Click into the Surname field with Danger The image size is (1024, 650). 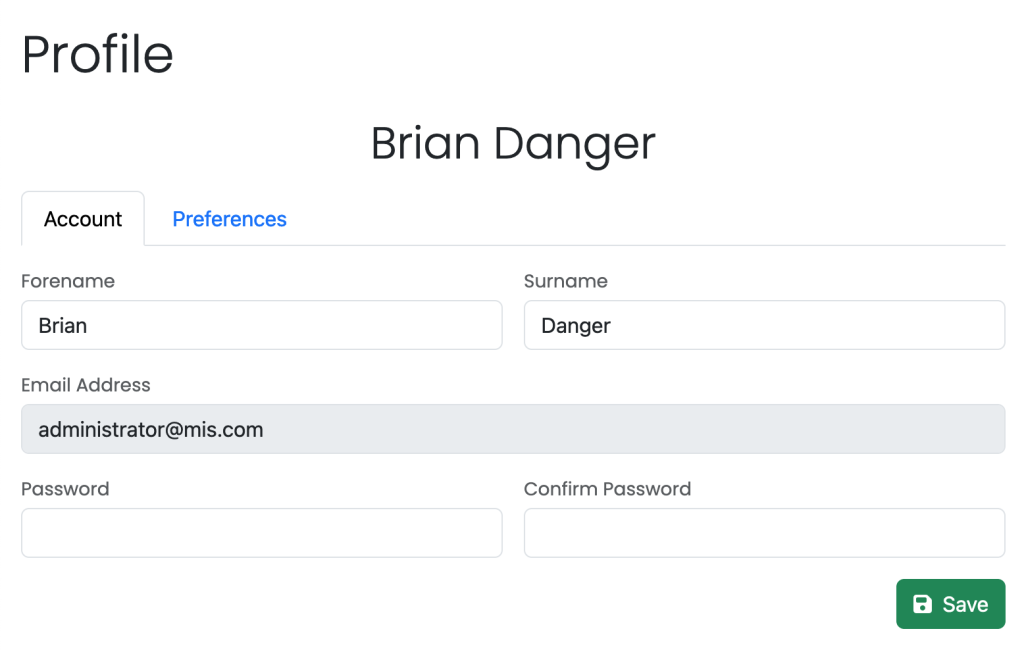[x=764, y=325]
